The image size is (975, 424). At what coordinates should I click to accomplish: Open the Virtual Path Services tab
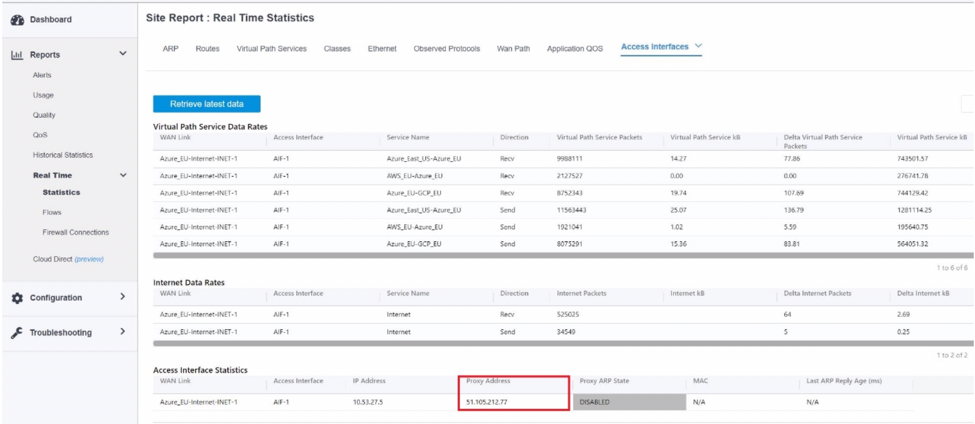(x=272, y=48)
